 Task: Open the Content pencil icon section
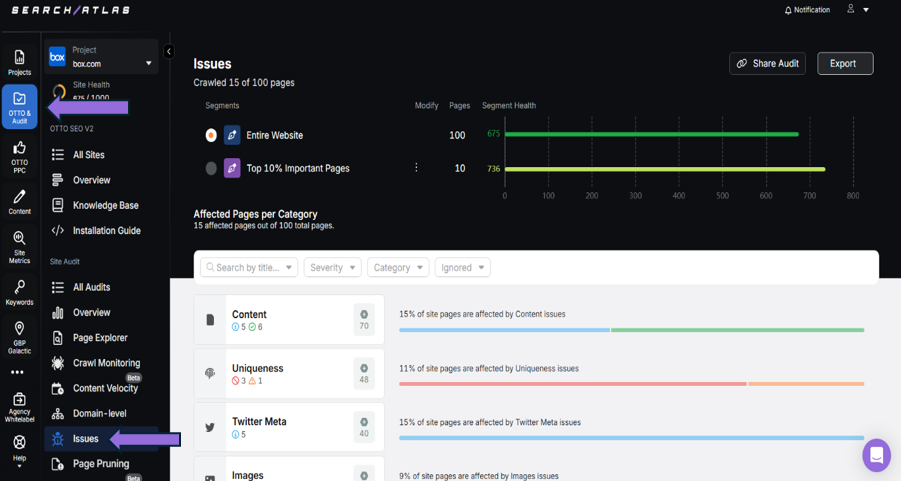pos(20,202)
